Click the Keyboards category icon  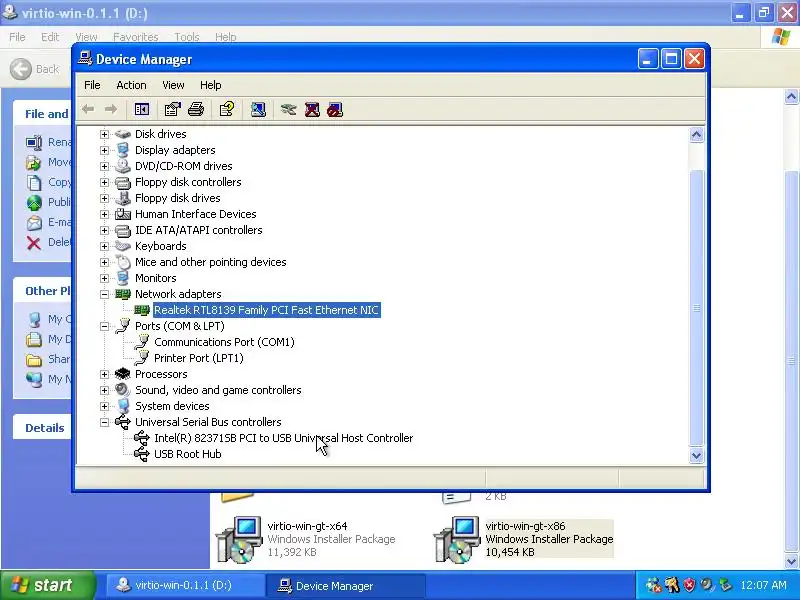coord(122,246)
